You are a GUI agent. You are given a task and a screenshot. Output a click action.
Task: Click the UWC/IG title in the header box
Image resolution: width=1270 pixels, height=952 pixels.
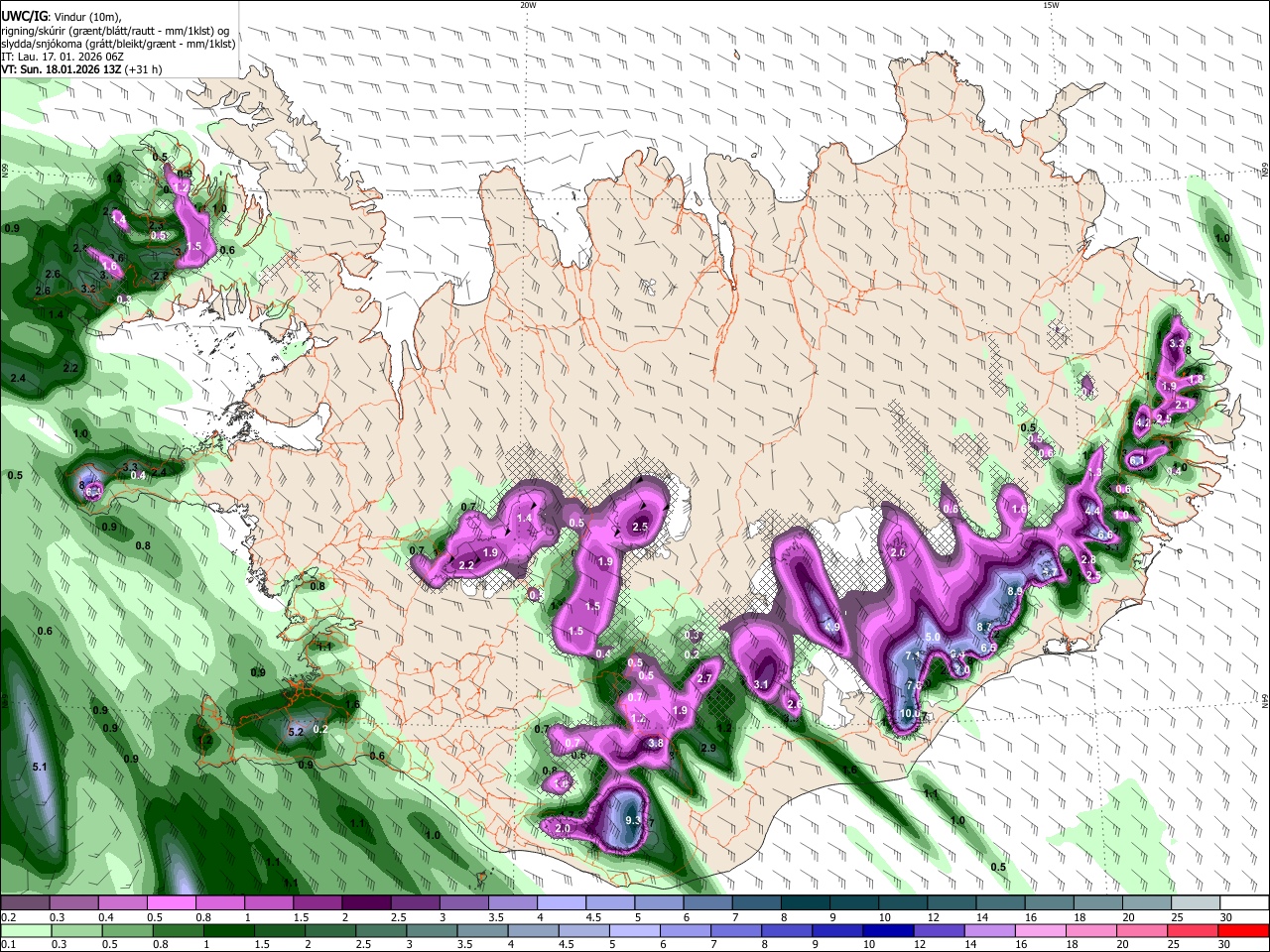coord(24,15)
